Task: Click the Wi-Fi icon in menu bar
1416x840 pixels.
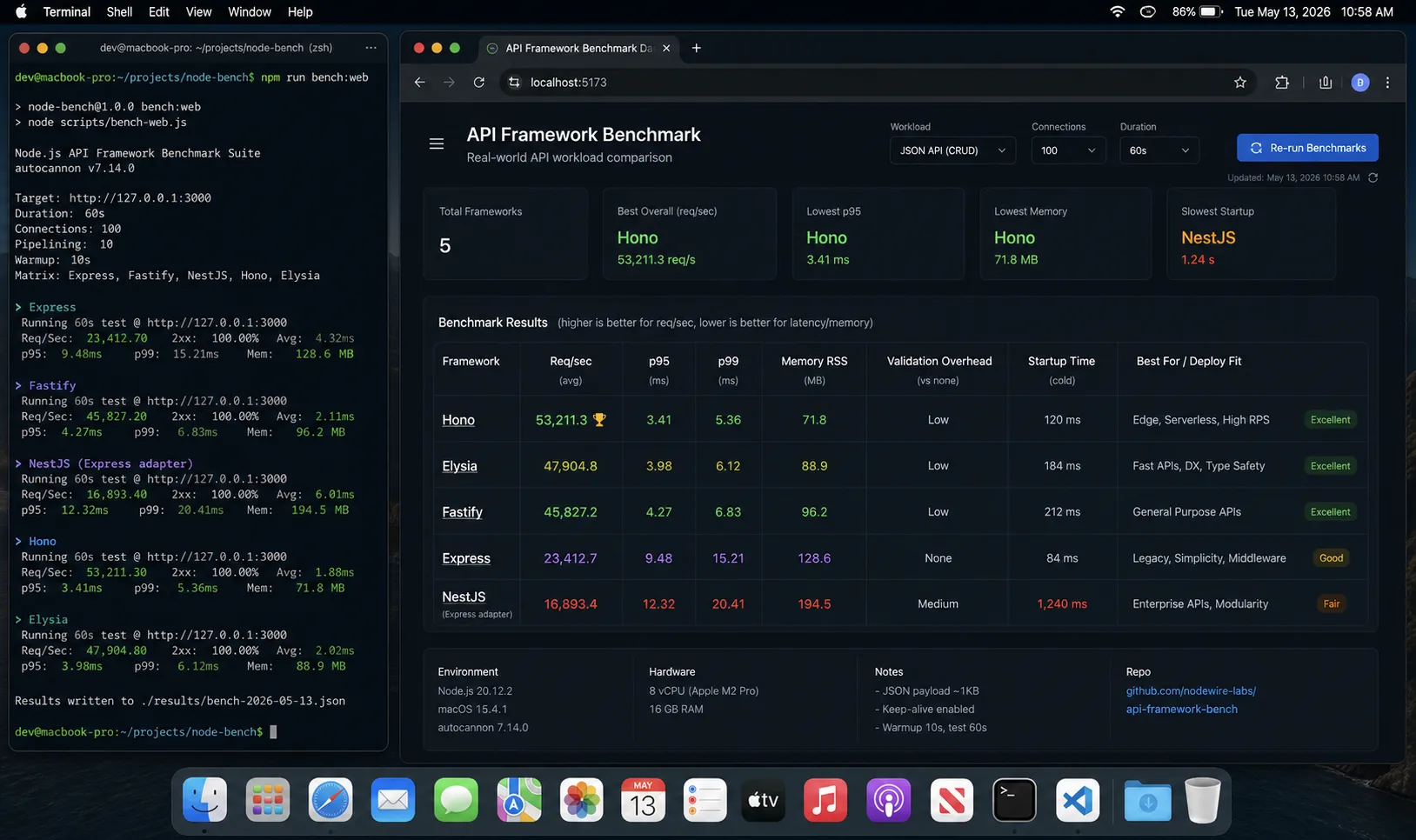Action: [1118, 11]
